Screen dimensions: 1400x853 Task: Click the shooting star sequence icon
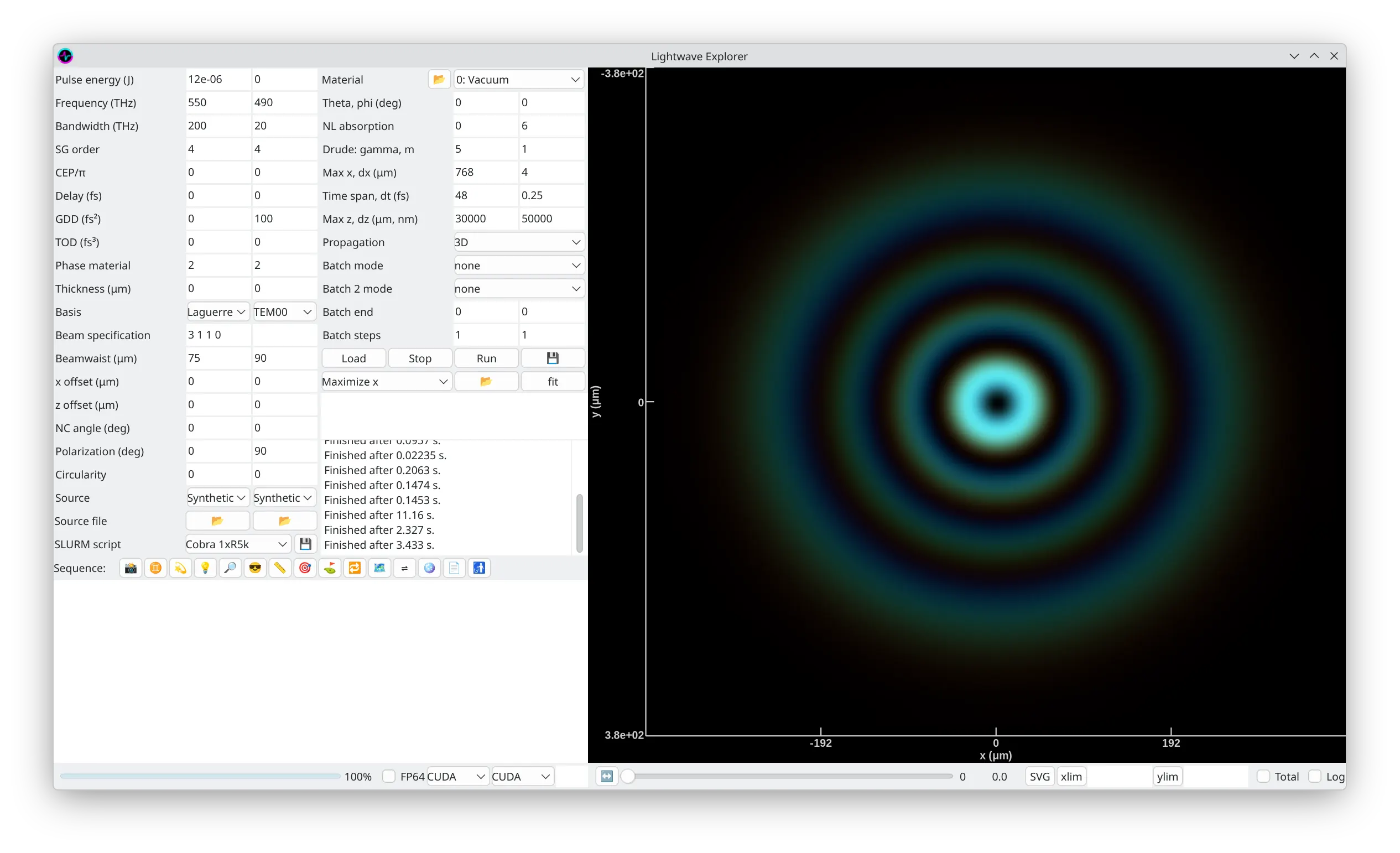point(180,568)
